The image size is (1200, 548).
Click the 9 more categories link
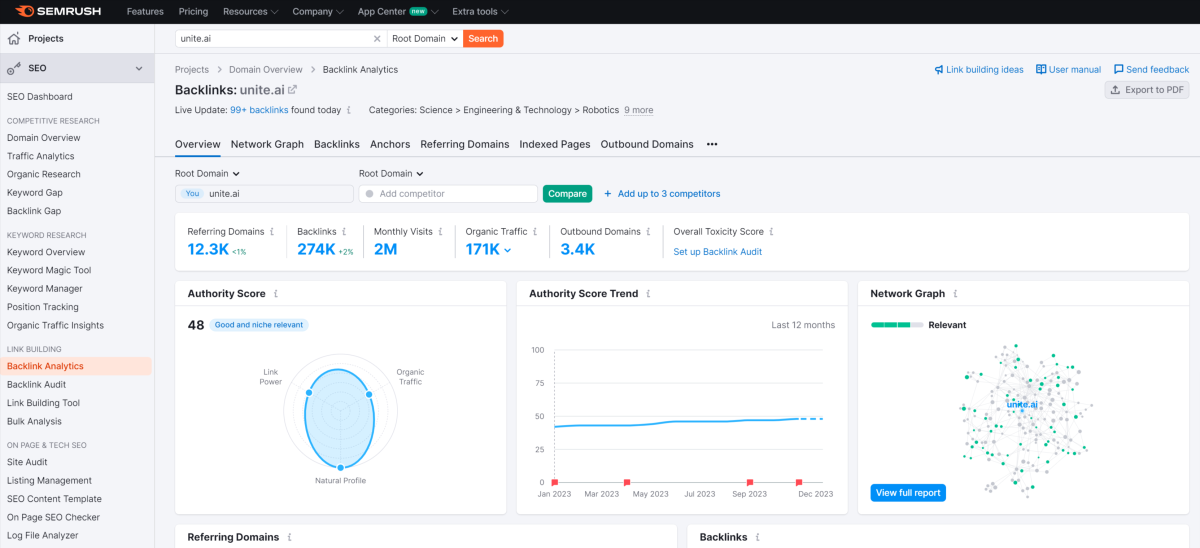(x=639, y=110)
